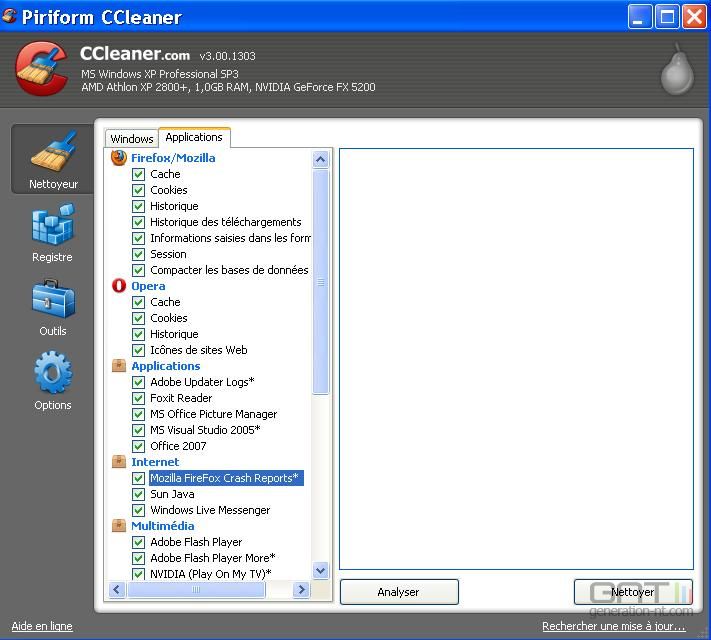Open the Nettoyeur broom section
Image resolution: width=711 pixels, height=640 pixels.
[x=53, y=159]
